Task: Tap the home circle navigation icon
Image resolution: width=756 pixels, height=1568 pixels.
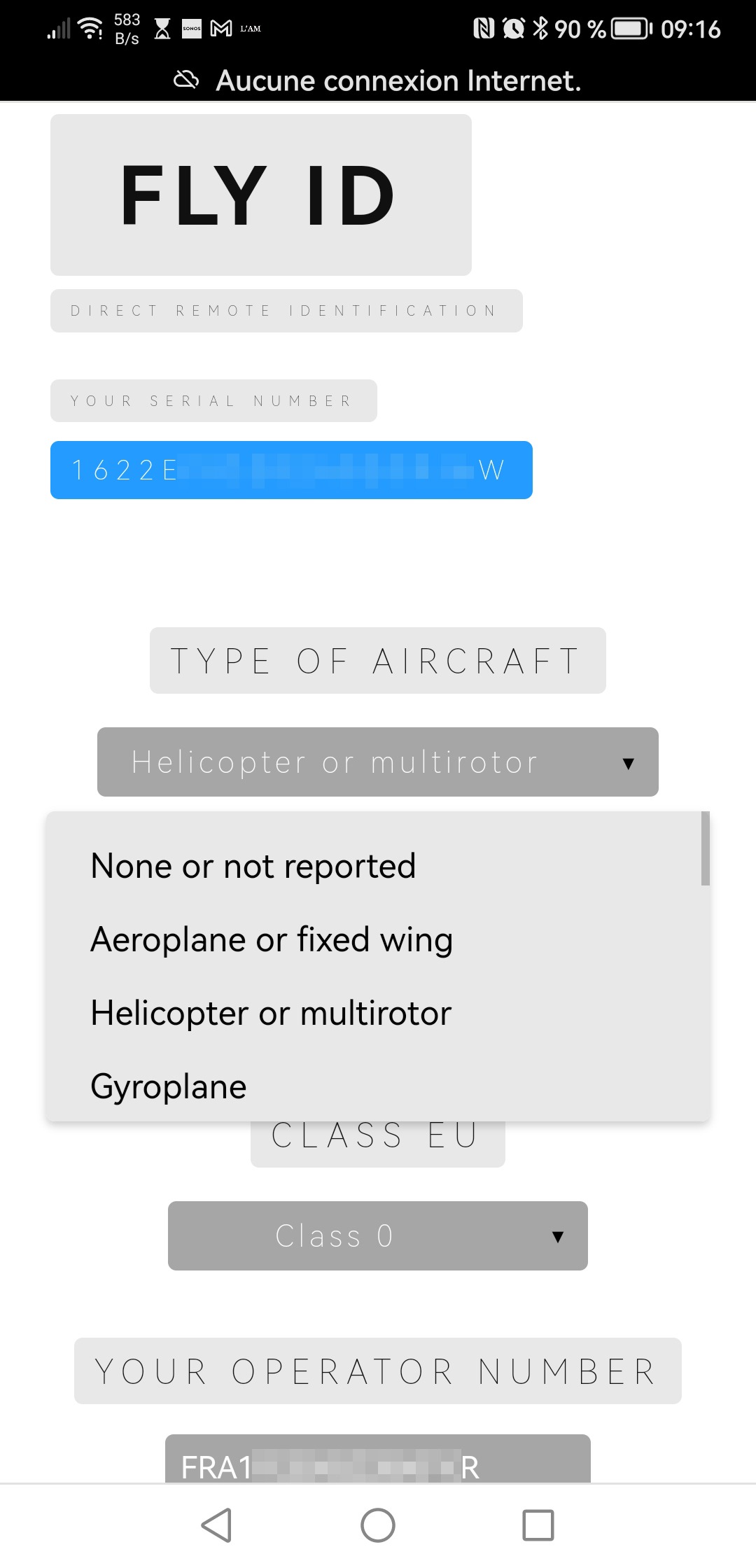Action: [x=378, y=1525]
